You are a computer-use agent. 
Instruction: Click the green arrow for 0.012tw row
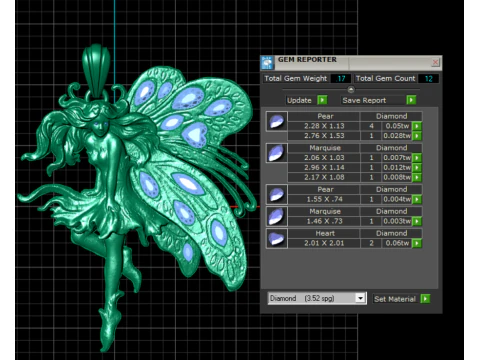(x=417, y=167)
